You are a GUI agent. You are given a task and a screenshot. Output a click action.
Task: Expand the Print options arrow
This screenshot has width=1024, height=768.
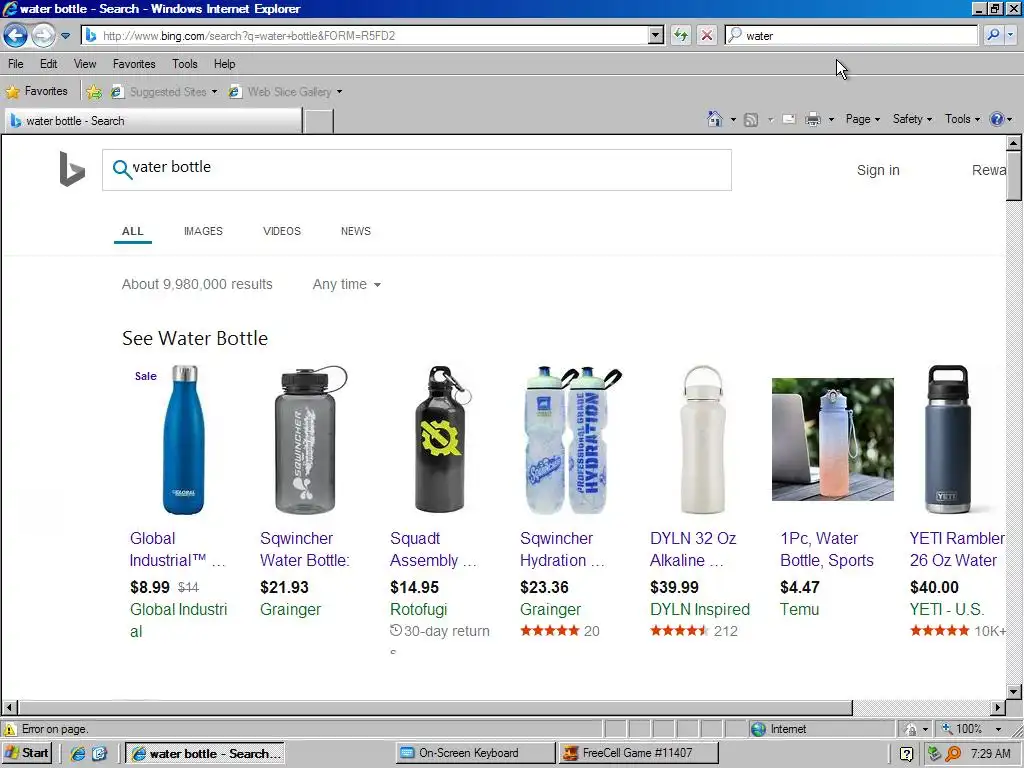(x=831, y=120)
